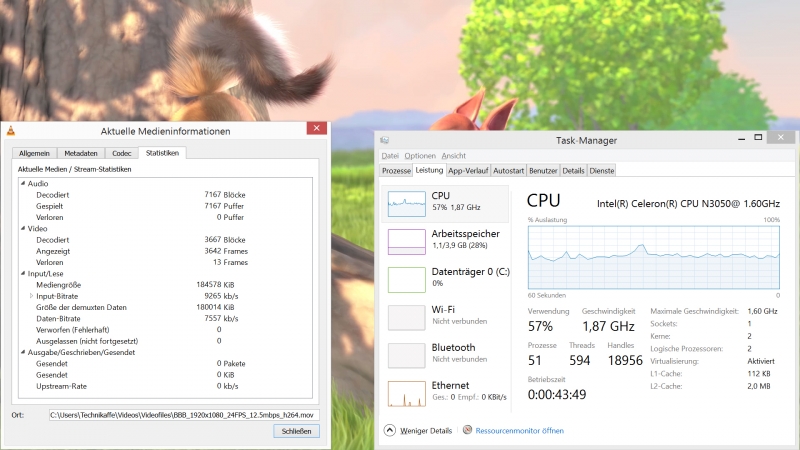Screen dimensions: 800x450
Task: Click the Weniger Details button label
Action: pos(426,431)
